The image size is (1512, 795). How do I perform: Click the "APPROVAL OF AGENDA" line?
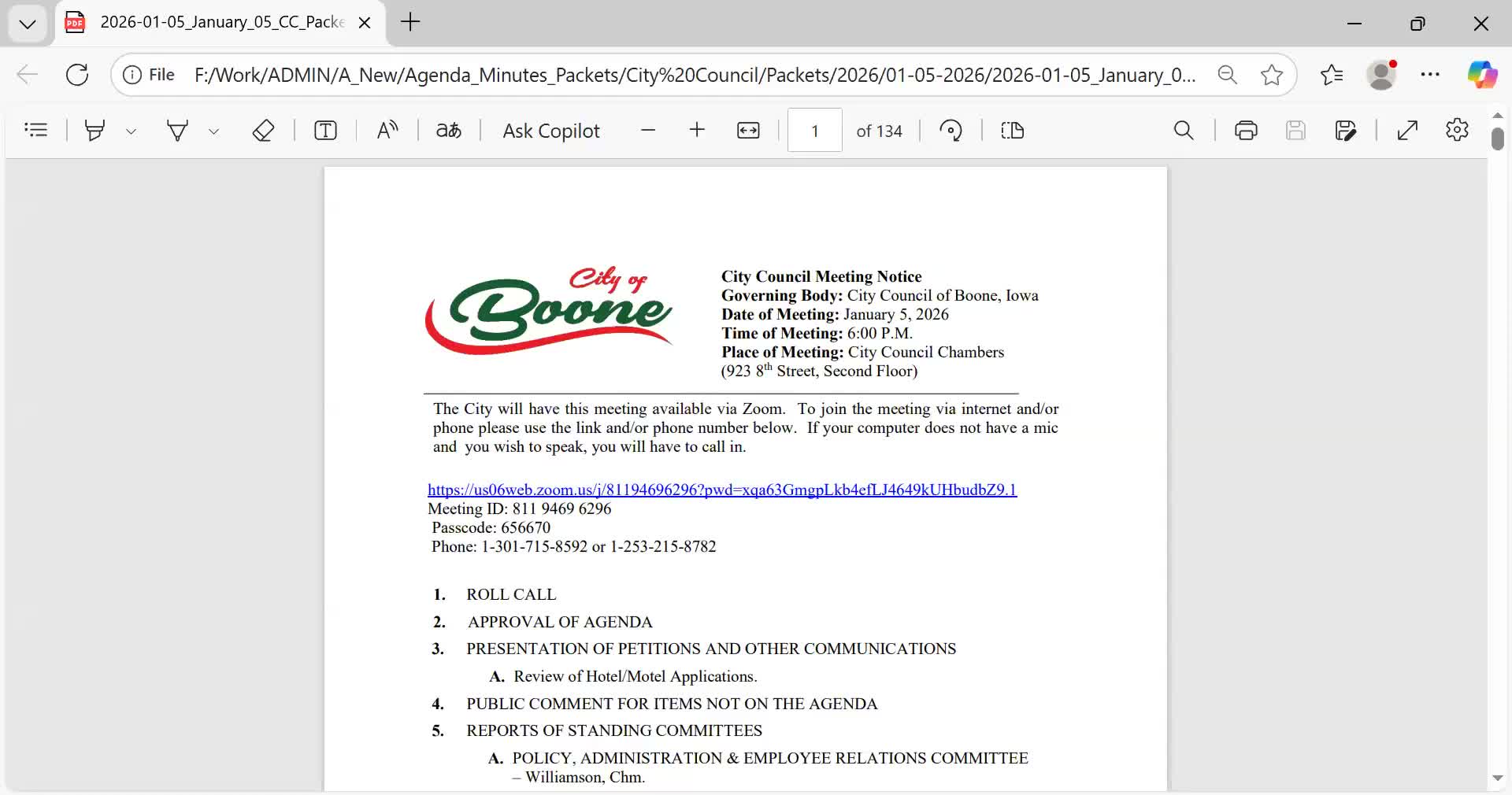560,622
